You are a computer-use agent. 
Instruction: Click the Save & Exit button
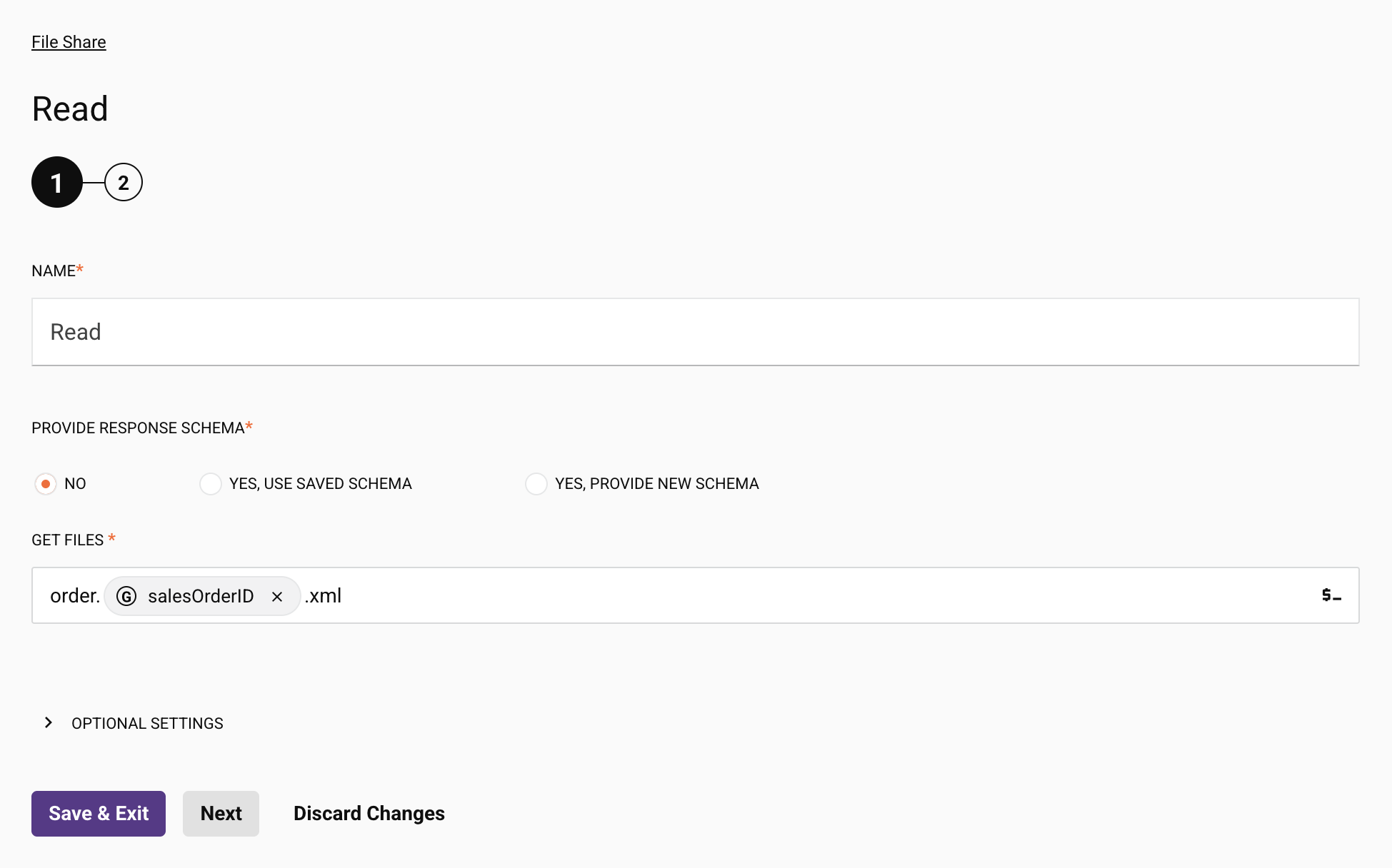[x=98, y=813]
